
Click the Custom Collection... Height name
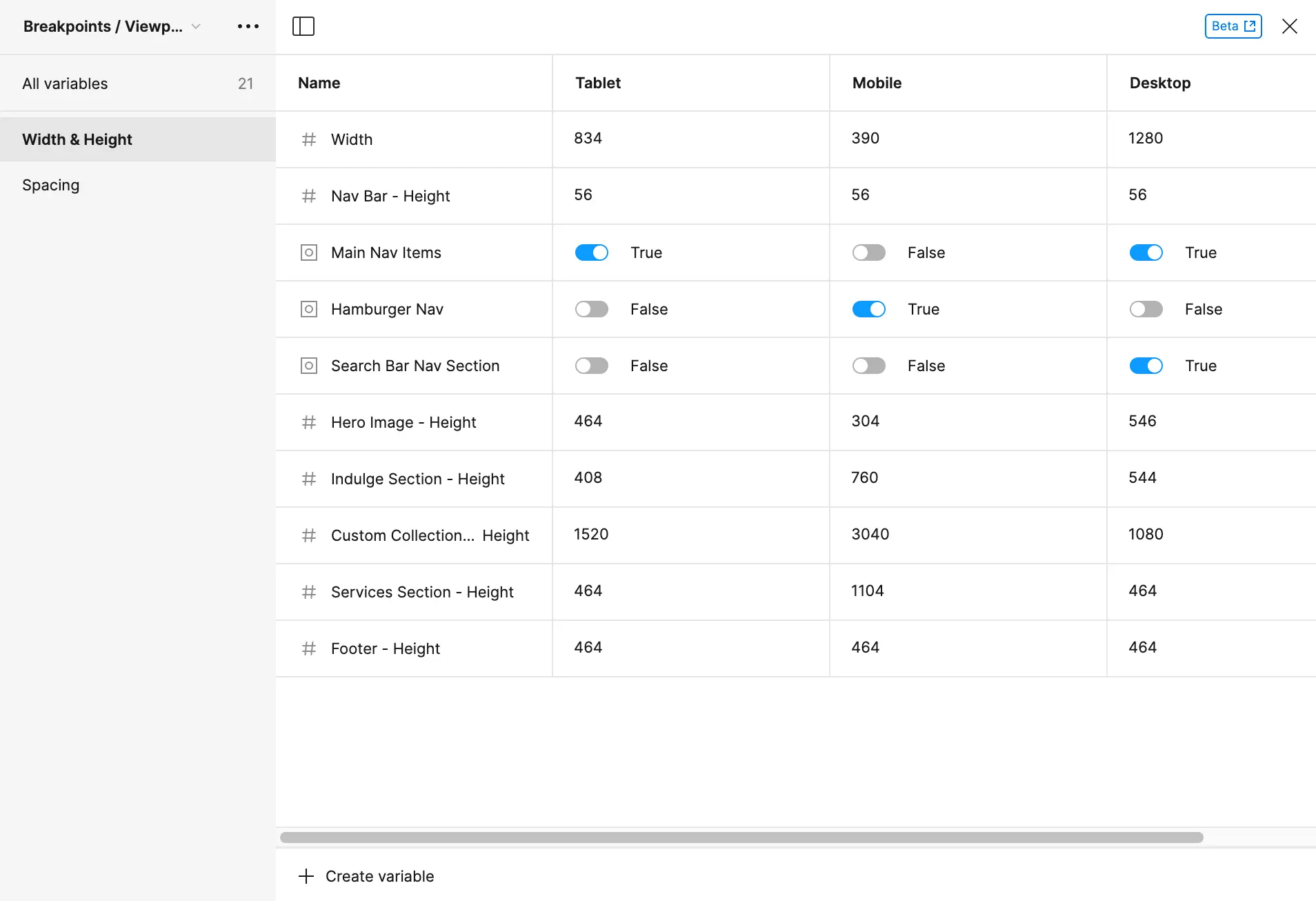(430, 535)
